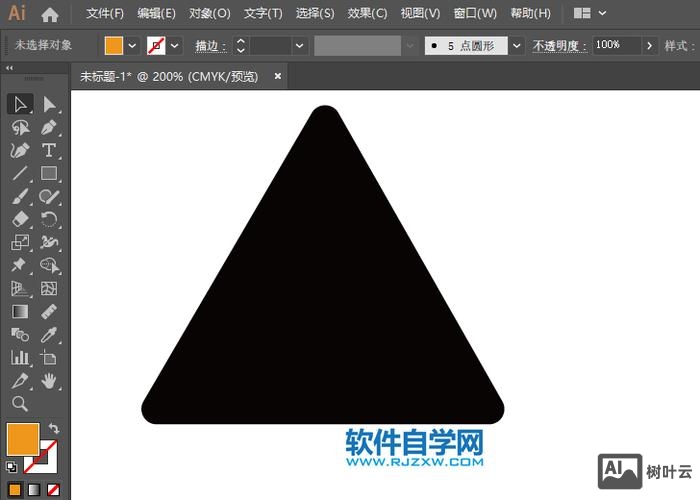Pick the Blend tool
The width and height of the screenshot is (700, 500).
[x=20, y=334]
